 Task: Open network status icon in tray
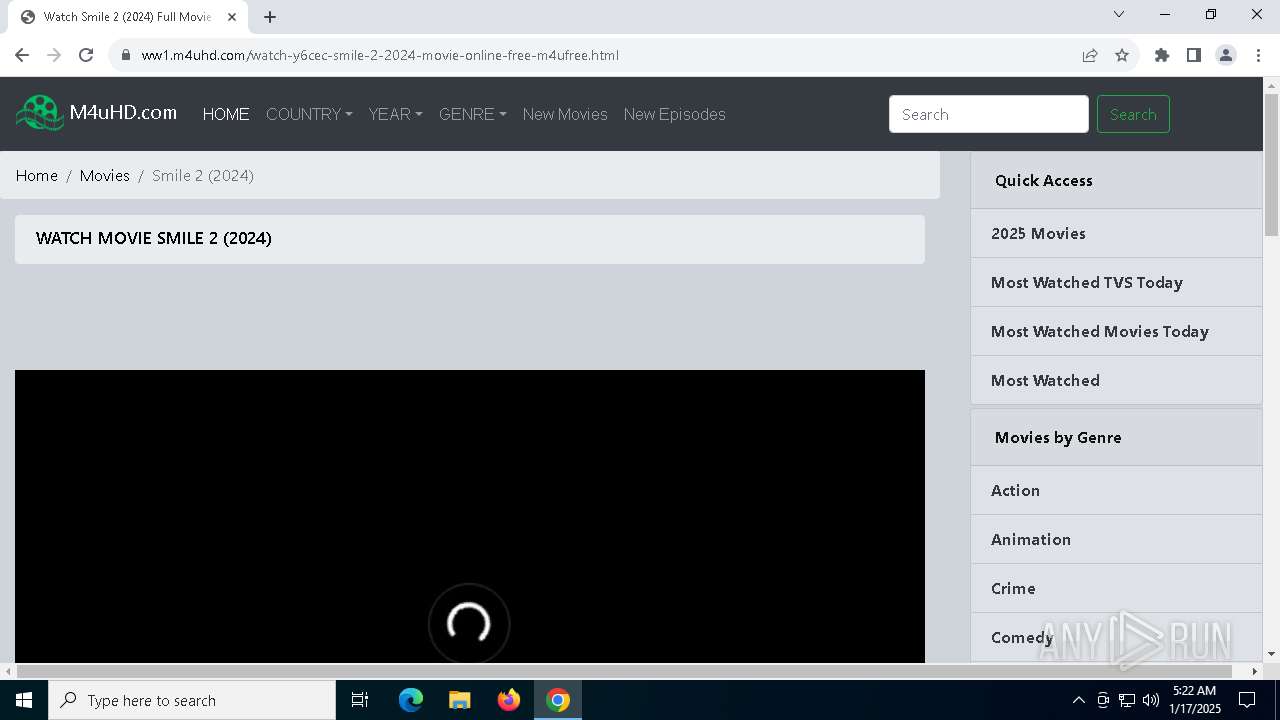1127,700
